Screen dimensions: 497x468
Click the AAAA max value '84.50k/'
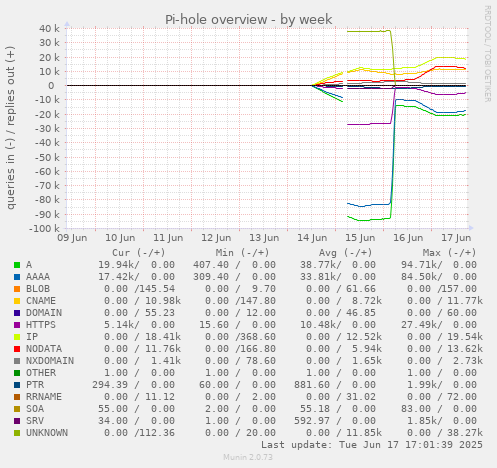tap(422, 277)
